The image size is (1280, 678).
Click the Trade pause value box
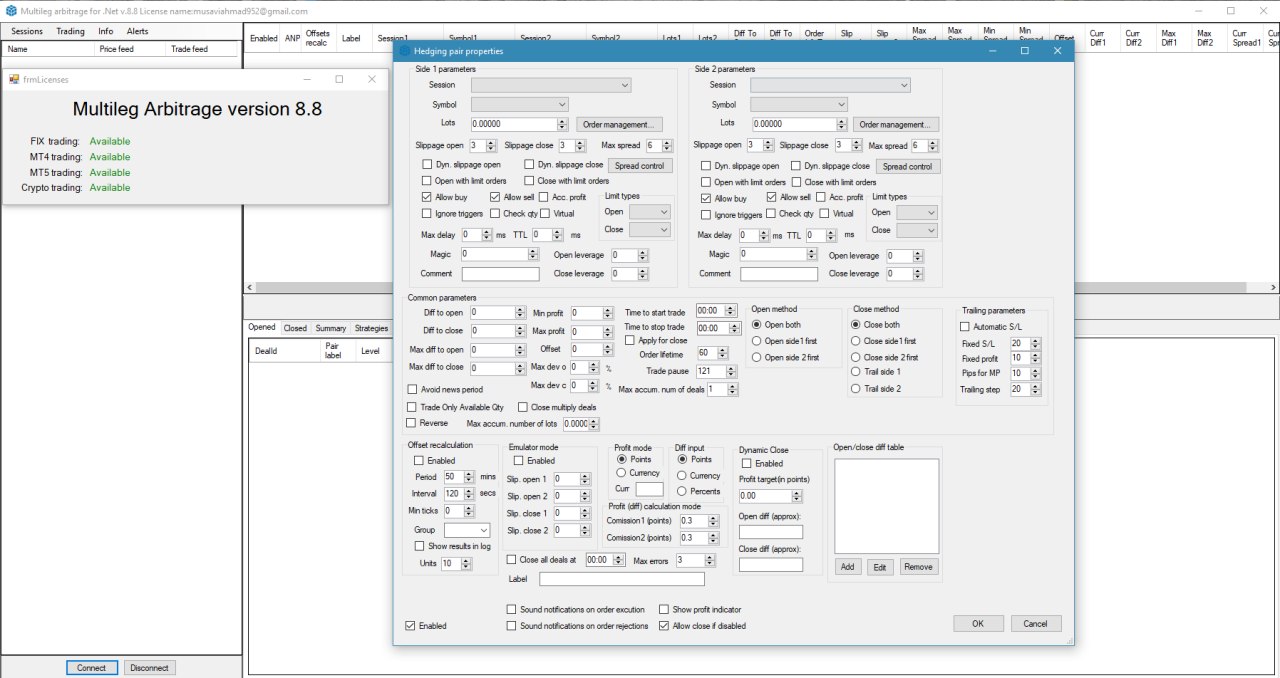click(x=716, y=371)
